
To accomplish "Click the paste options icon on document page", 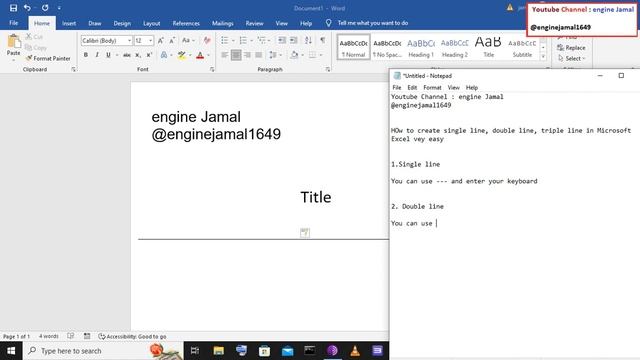I will coord(304,233).
